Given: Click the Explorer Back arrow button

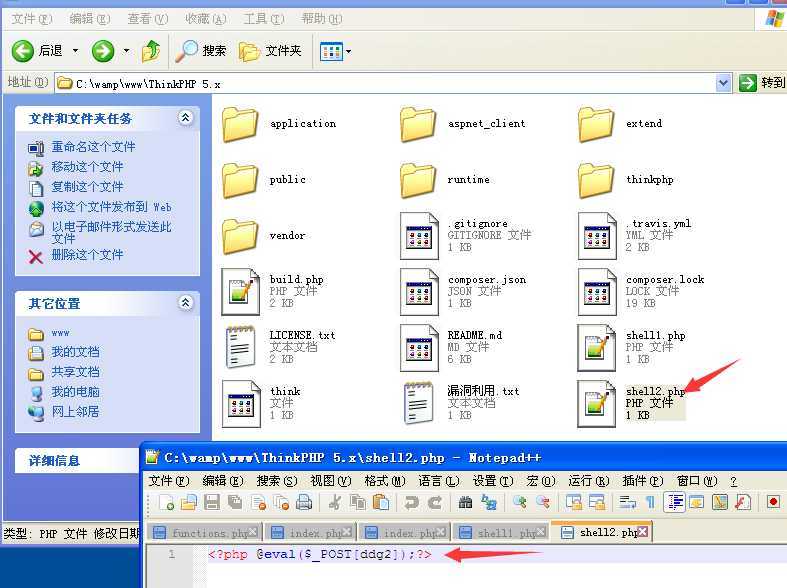Looking at the screenshot, I should click(23, 51).
